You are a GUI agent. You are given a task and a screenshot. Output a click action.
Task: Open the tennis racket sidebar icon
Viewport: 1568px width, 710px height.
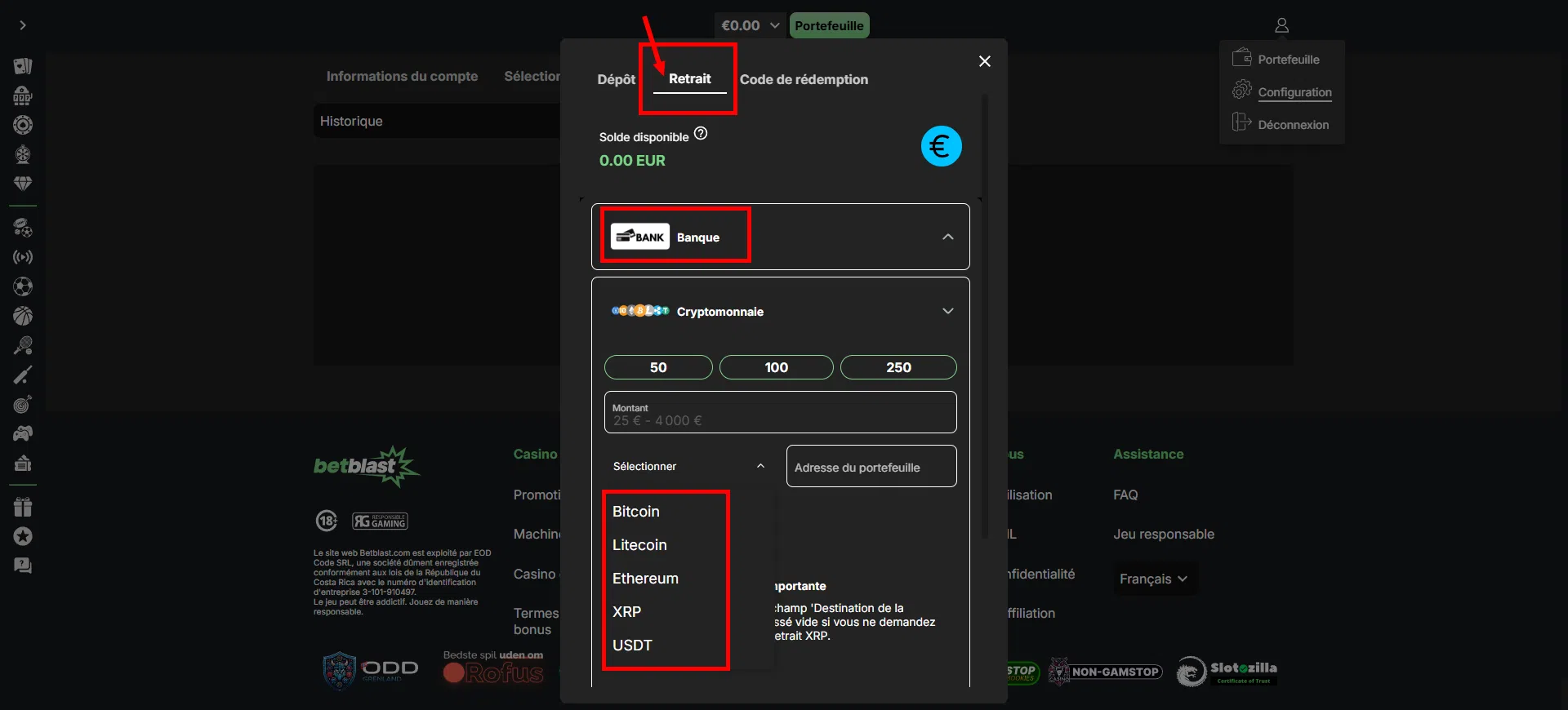[x=23, y=345]
